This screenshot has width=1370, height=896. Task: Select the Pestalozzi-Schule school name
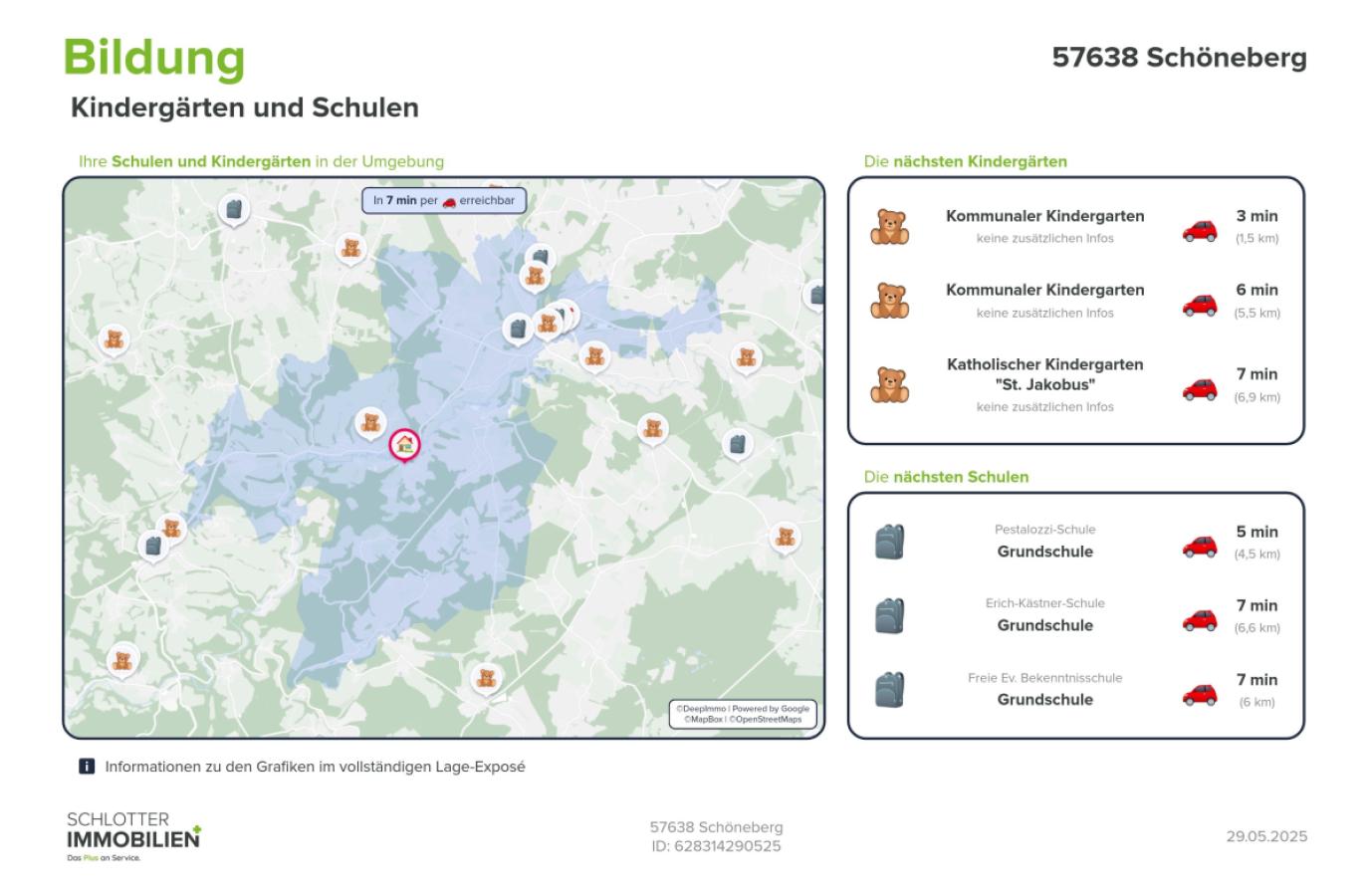tap(1044, 530)
